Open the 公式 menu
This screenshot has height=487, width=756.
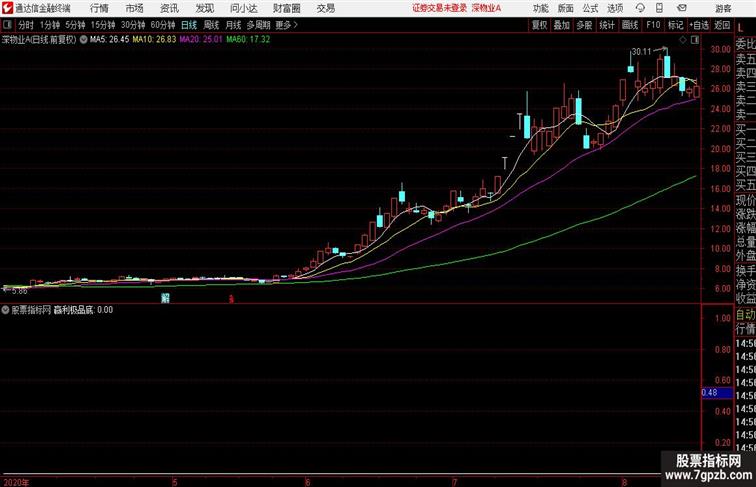pyautogui.click(x=590, y=8)
